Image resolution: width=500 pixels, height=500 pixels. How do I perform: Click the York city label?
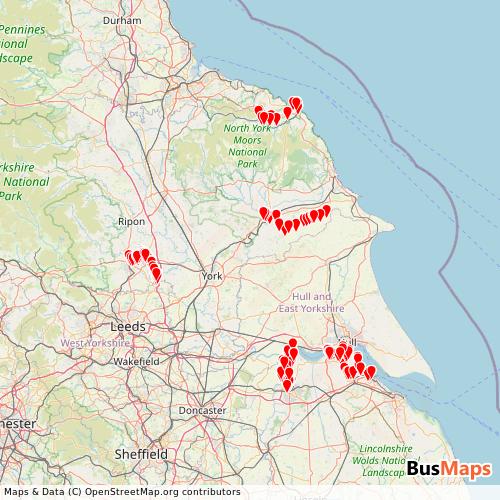coord(212,276)
